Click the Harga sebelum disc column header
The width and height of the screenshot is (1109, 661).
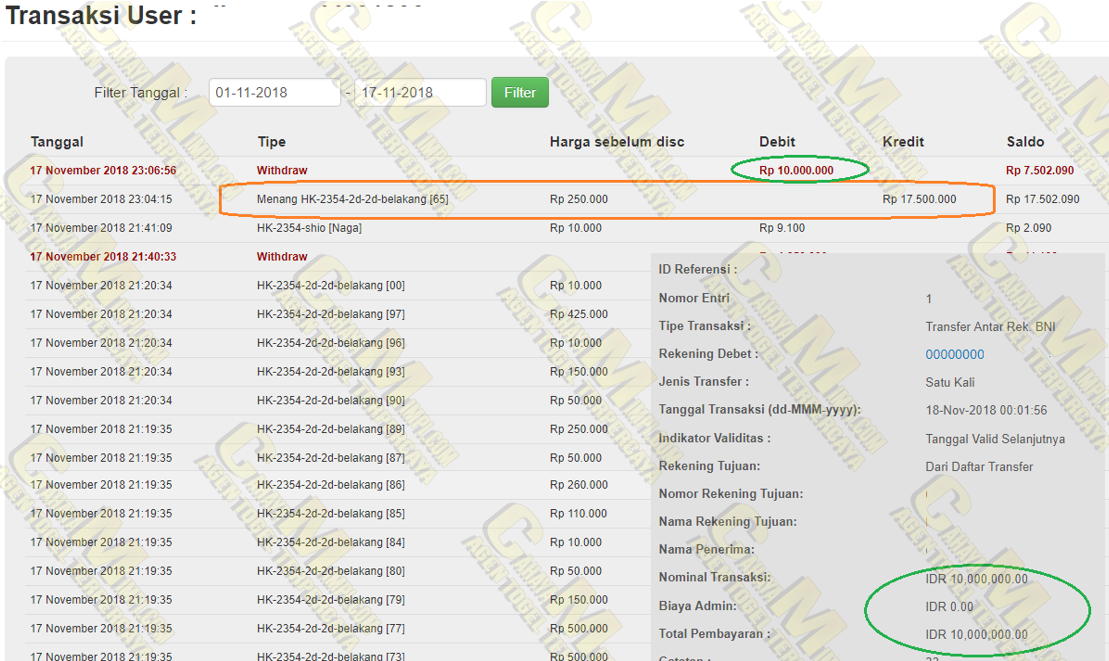[x=616, y=142]
